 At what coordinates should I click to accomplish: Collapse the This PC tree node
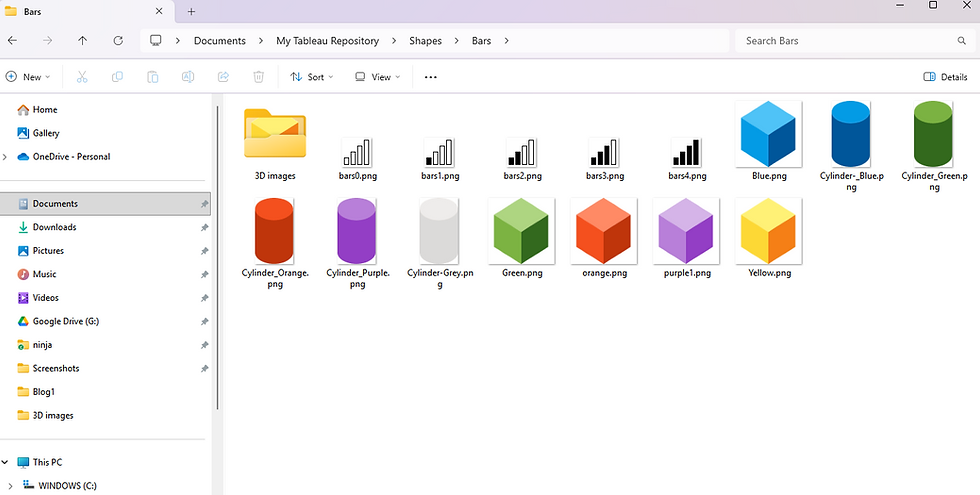click(5, 462)
